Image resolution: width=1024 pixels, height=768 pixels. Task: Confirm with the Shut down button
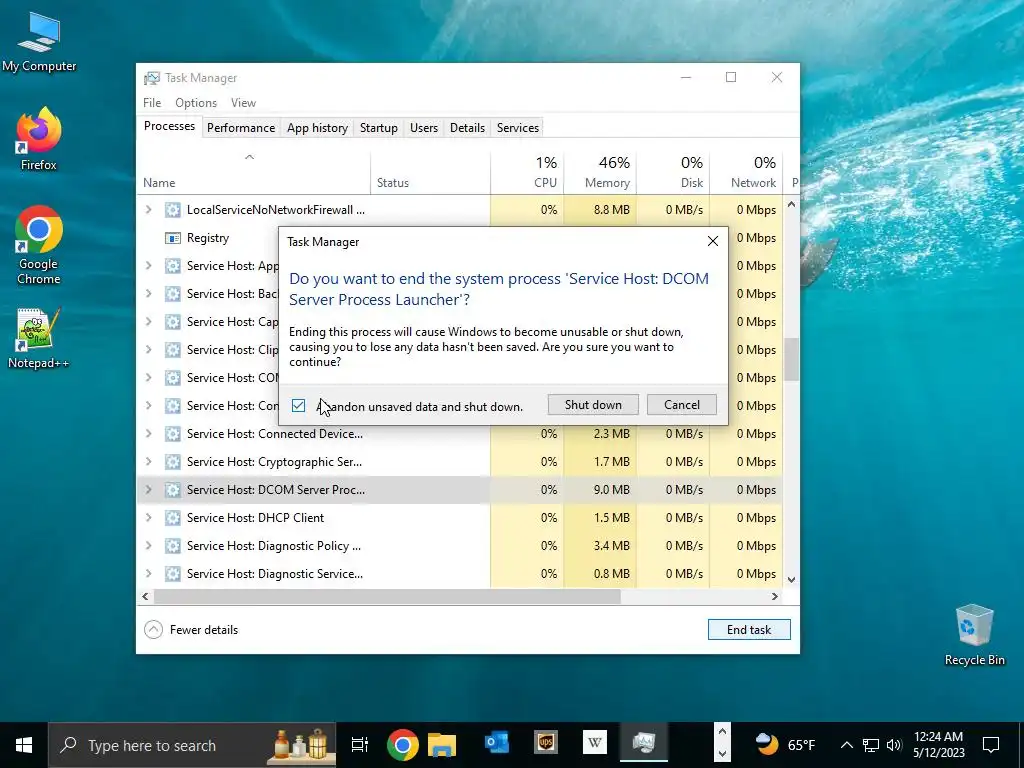pos(593,405)
